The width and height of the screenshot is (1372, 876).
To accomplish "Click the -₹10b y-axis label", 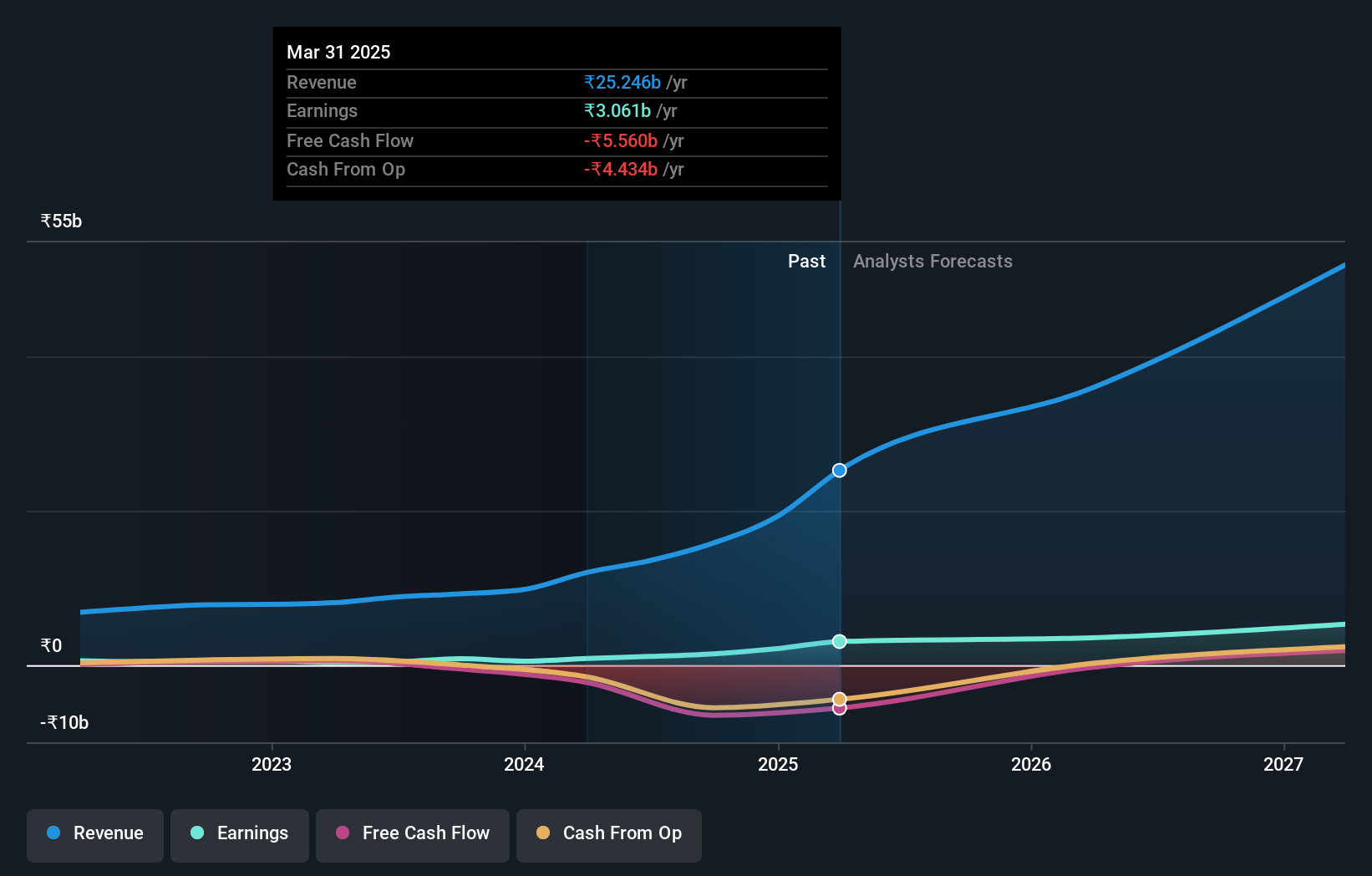I will pyautogui.click(x=64, y=722).
